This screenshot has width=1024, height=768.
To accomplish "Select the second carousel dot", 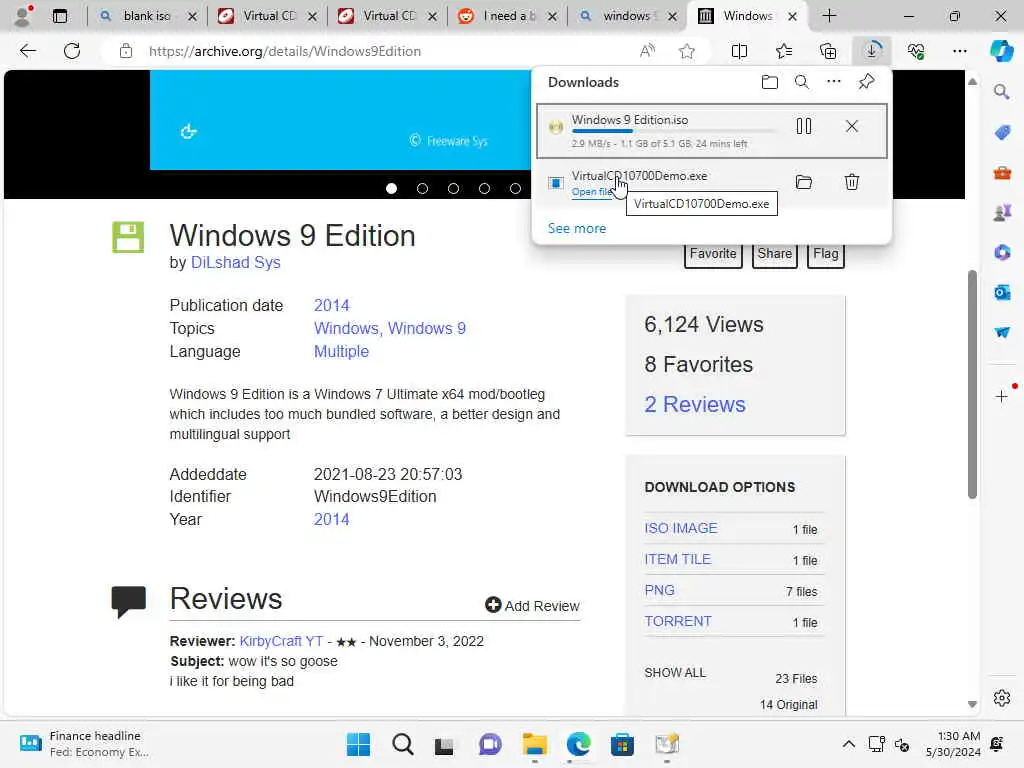I will tap(423, 189).
